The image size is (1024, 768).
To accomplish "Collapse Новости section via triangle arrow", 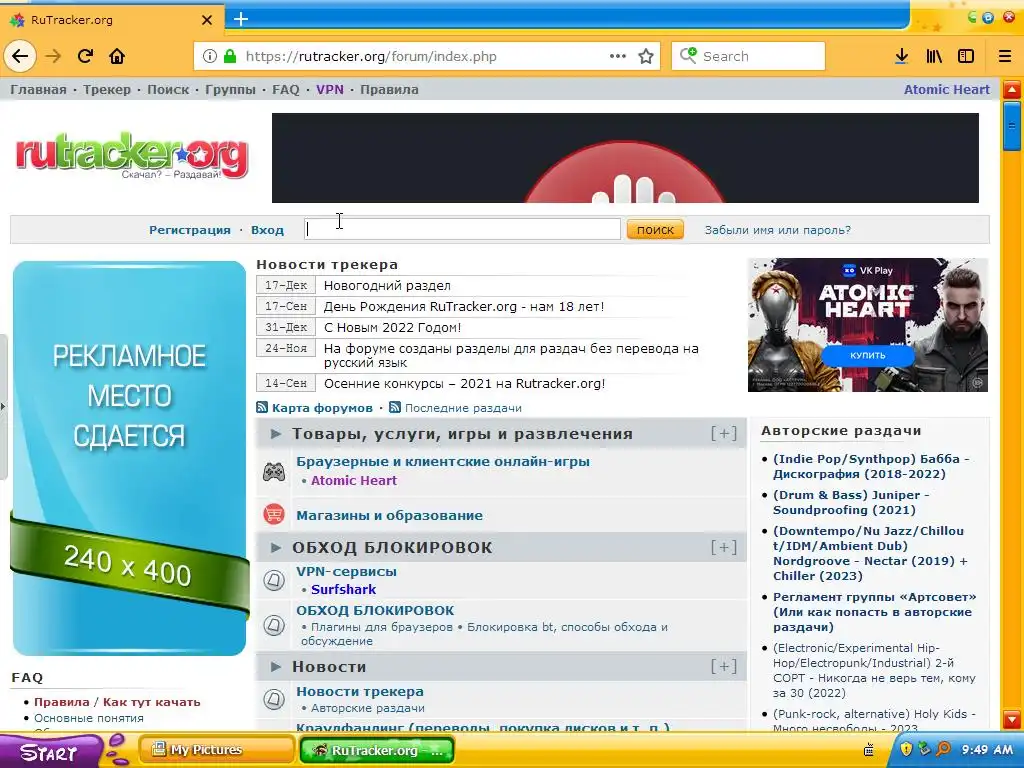I will pyautogui.click(x=276, y=667).
